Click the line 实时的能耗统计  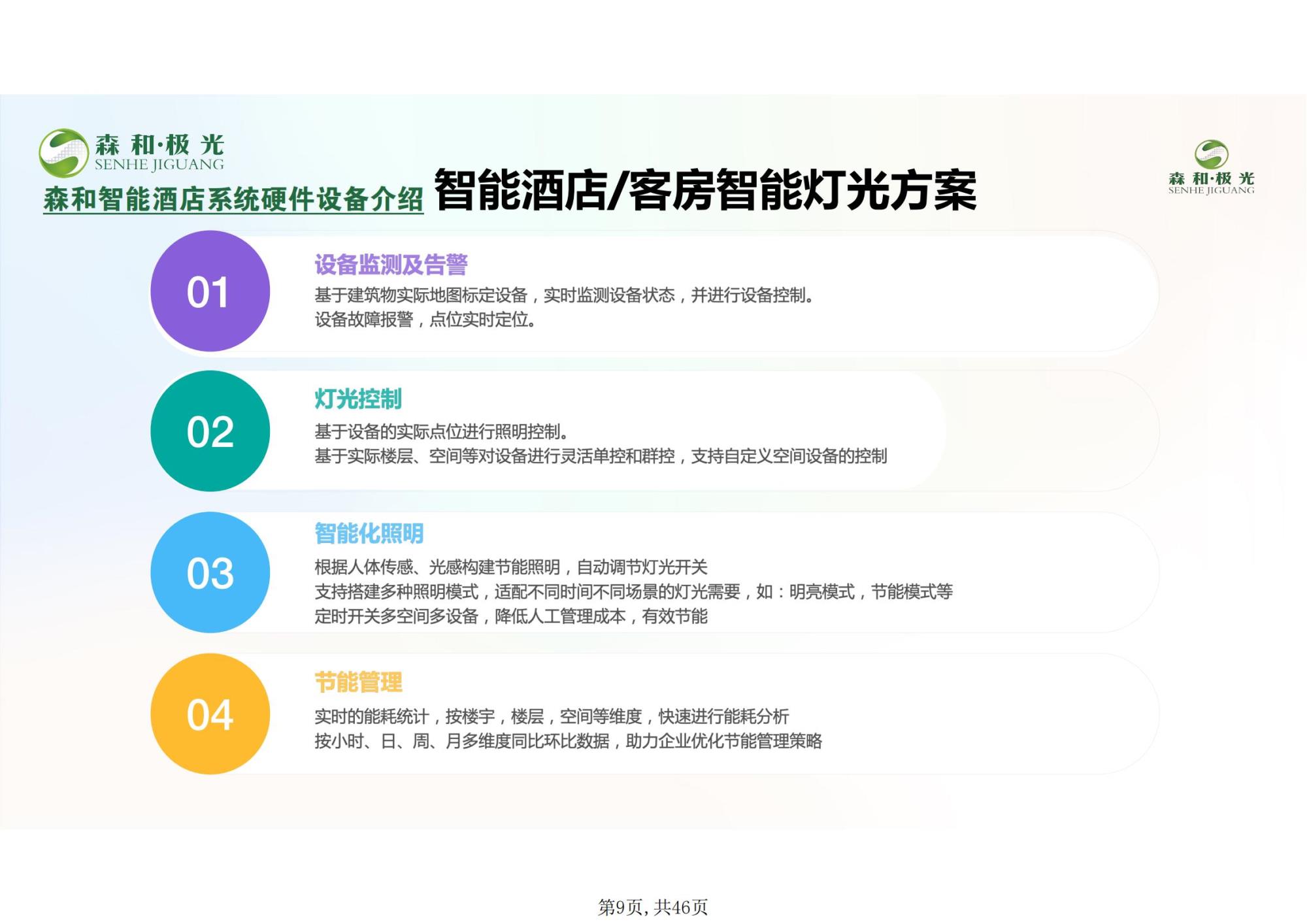[x=552, y=717]
